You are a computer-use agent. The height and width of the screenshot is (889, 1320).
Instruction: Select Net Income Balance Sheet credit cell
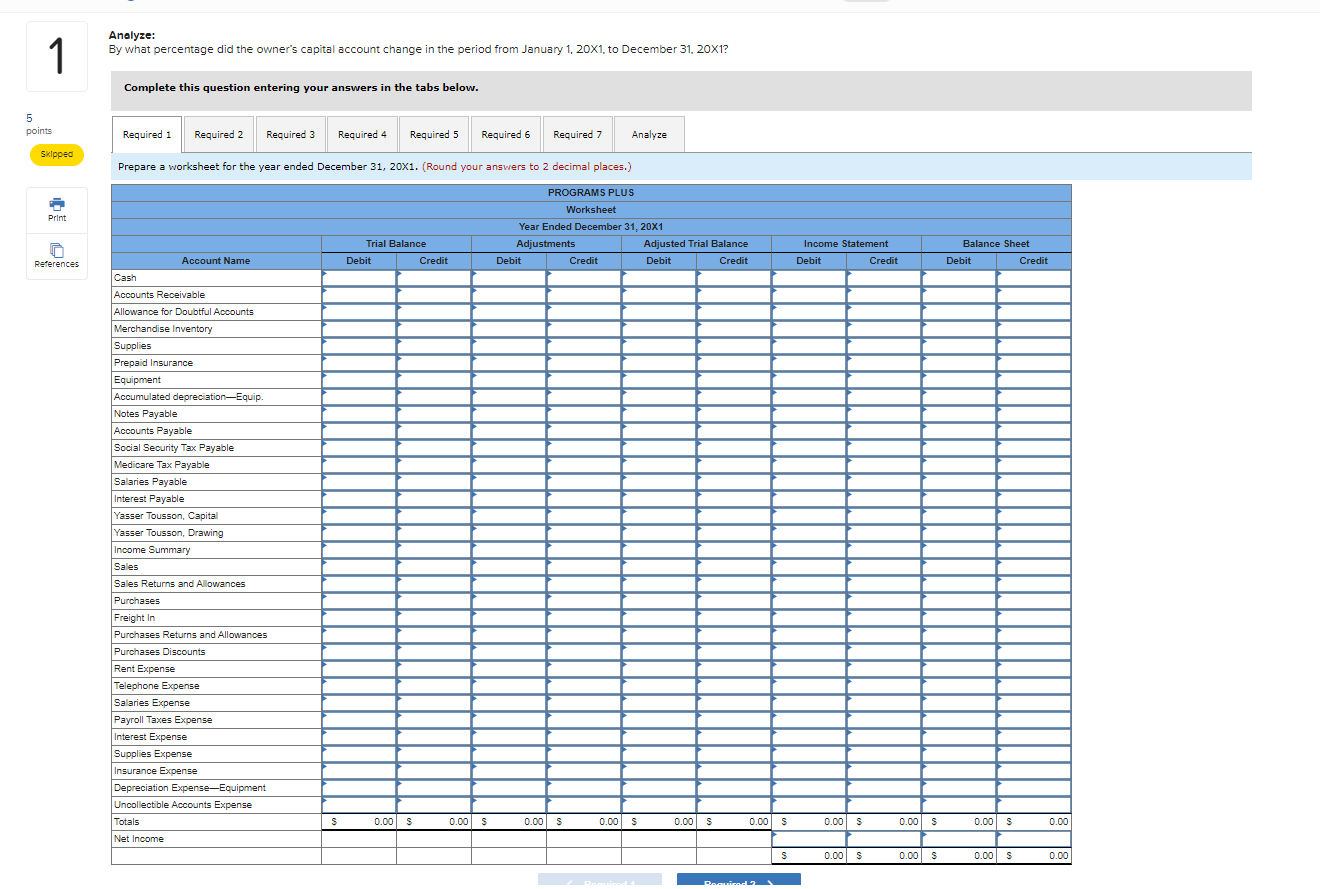coord(1034,839)
